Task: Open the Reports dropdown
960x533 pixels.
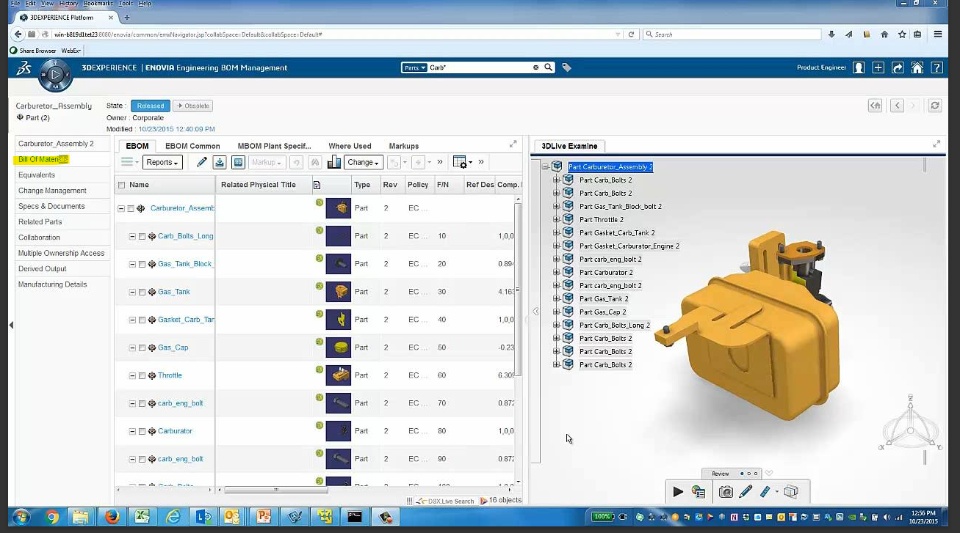Action: 162,162
